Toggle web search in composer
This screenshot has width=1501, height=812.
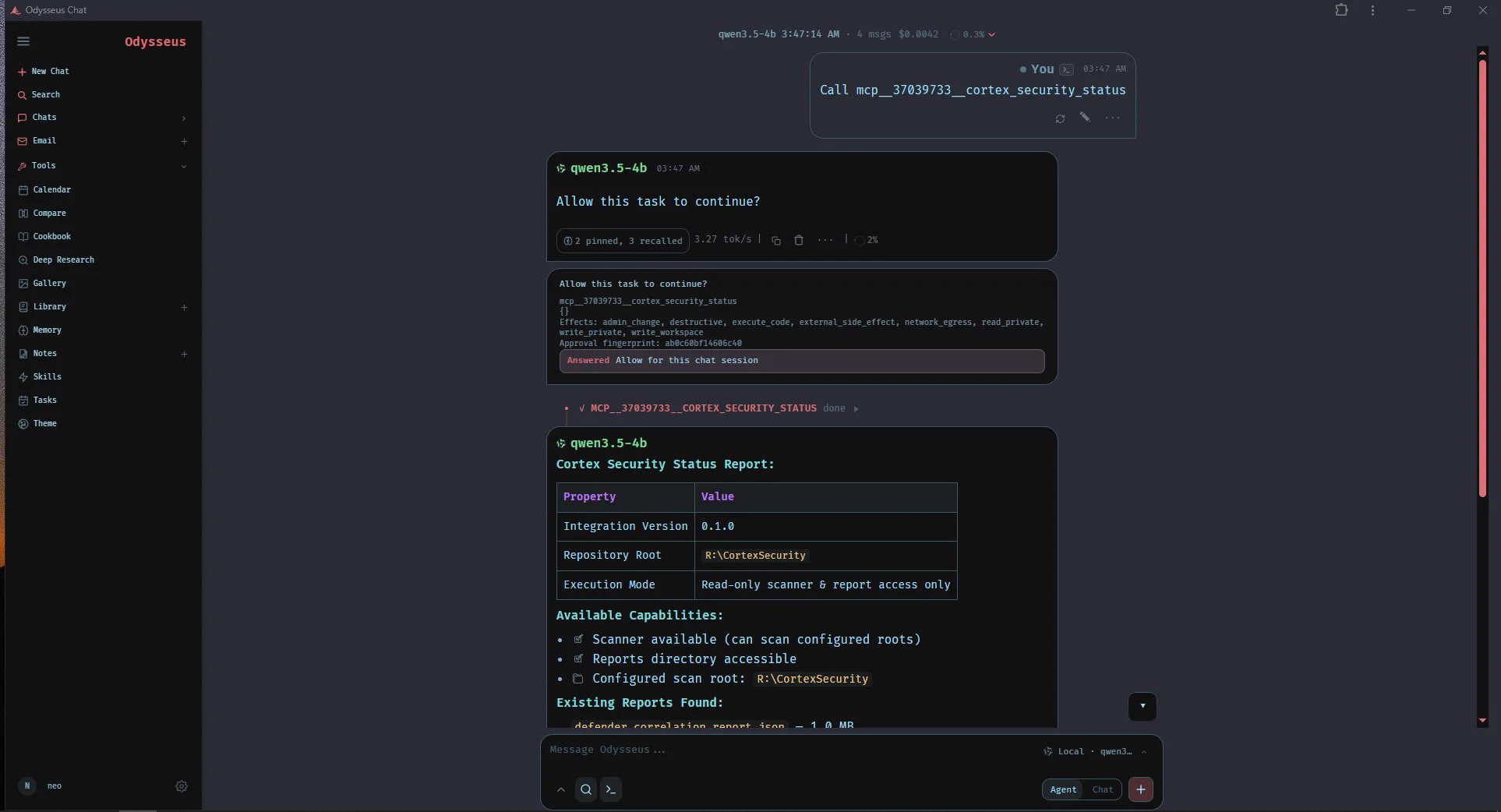(586, 789)
